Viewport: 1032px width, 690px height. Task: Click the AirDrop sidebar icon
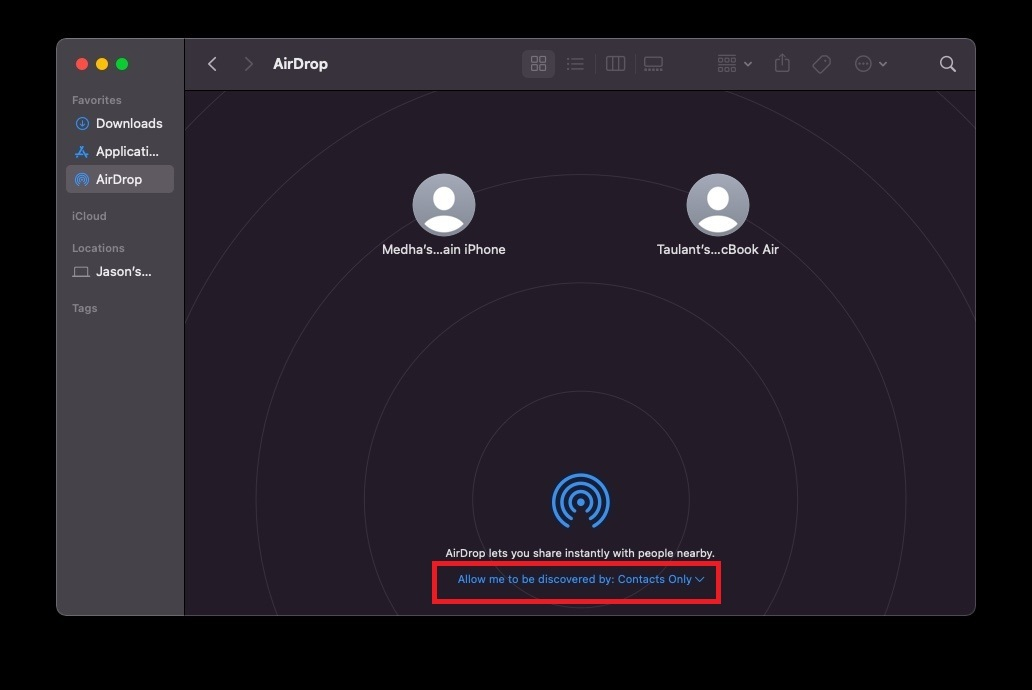[x=82, y=179]
